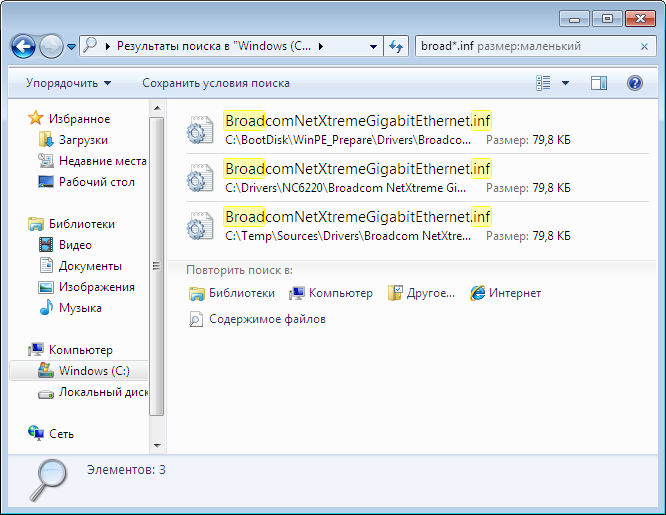Expand the arrow after "Windows (C..." breadcrumb
666x515 pixels.
321,46
